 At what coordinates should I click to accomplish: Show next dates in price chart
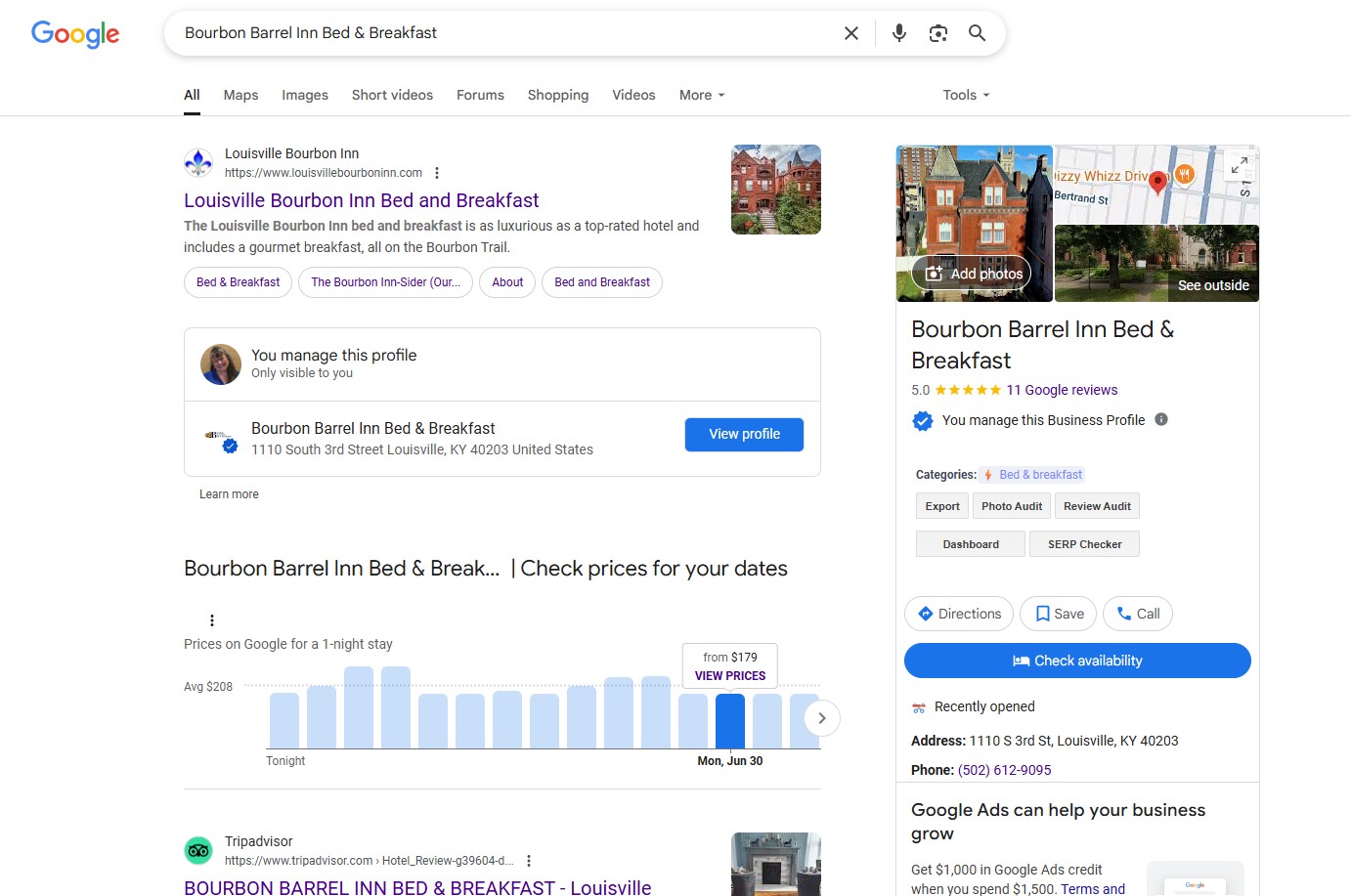[821, 718]
